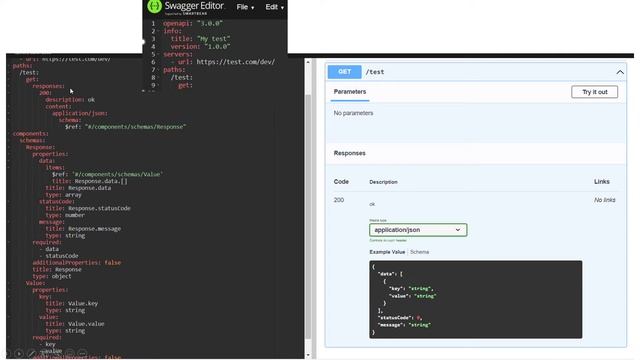640x360 pixels.
Task: Click the 'additionalProperties: false' line under Response
Action: tap(77, 262)
